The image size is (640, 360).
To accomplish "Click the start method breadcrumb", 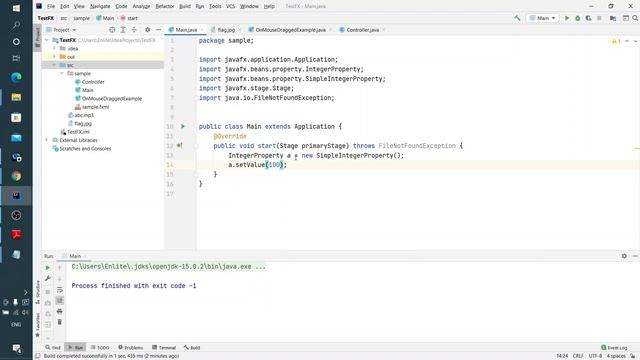I will coord(129,18).
